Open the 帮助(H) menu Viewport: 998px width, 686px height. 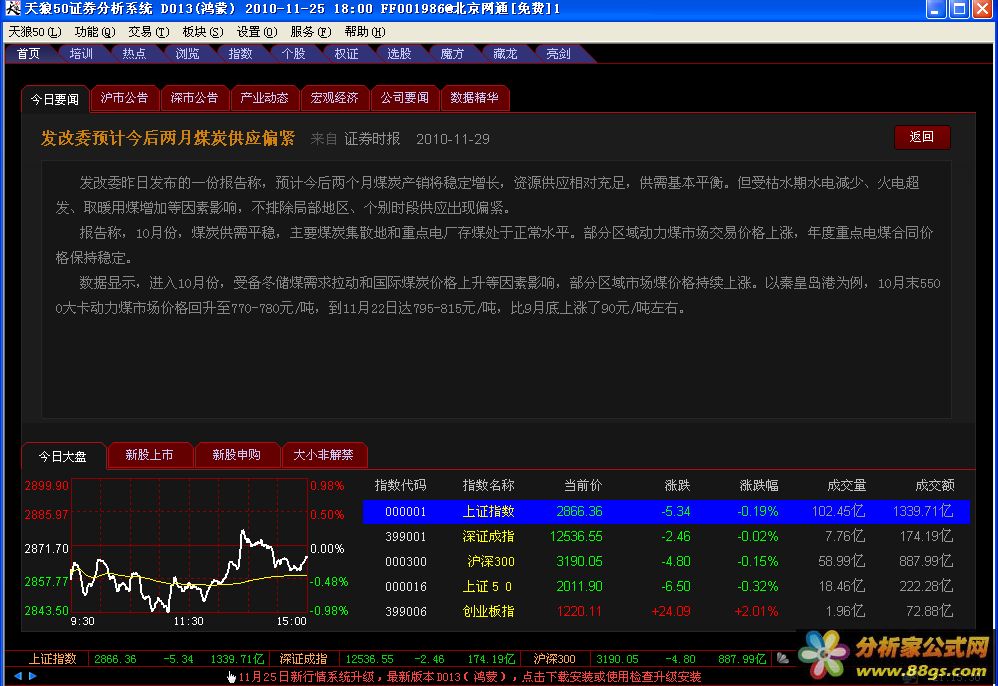(365, 32)
